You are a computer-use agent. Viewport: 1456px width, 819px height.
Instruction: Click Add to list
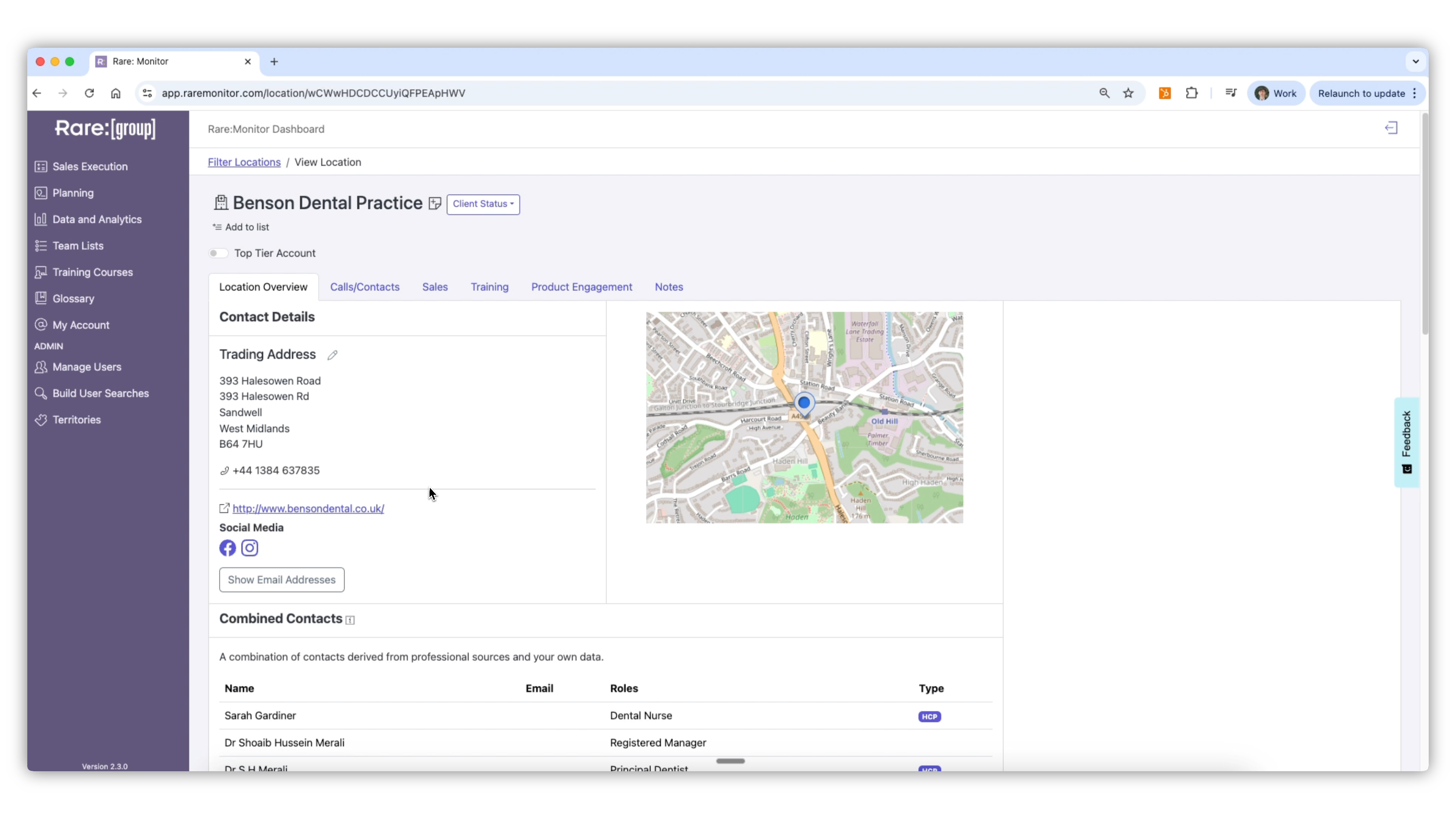(241, 227)
